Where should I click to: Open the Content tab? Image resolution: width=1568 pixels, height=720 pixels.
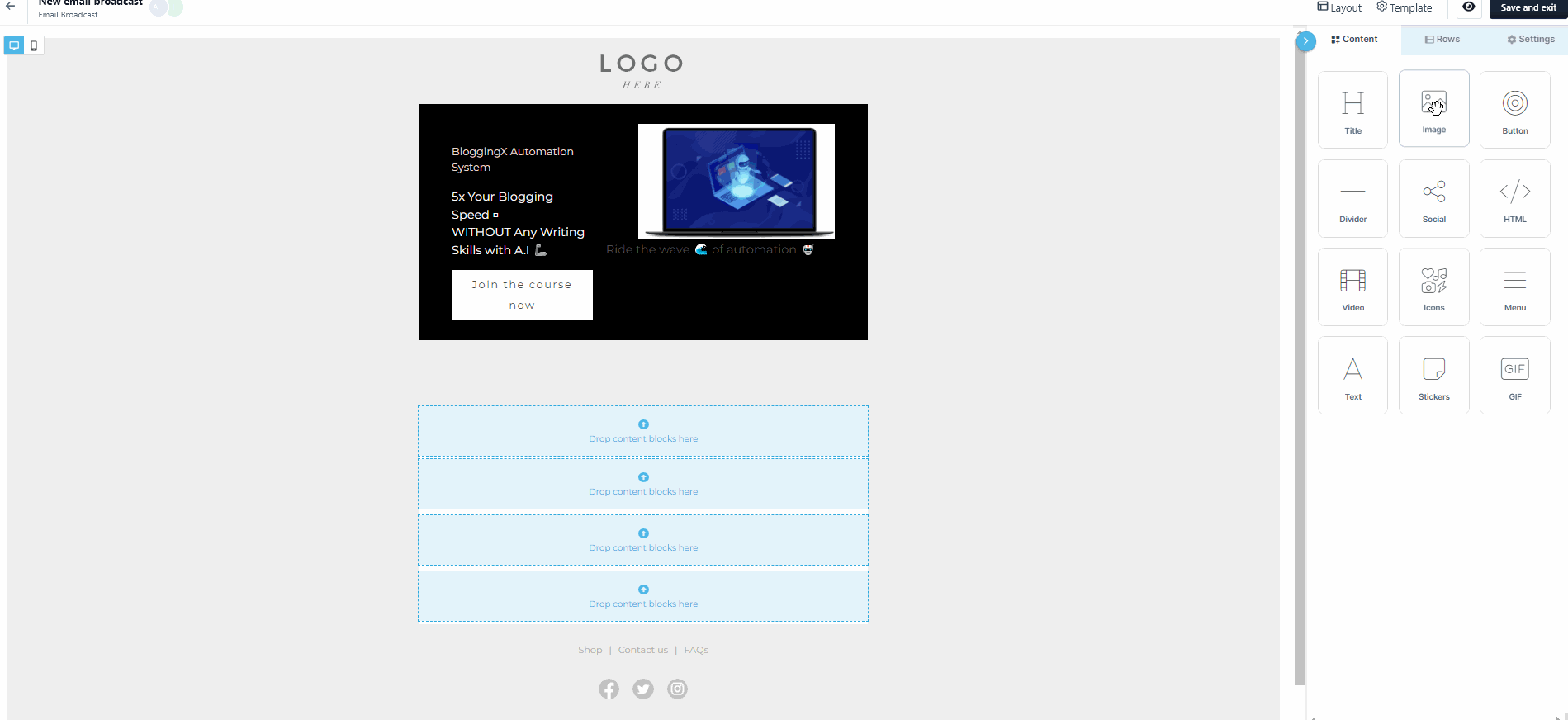coord(1354,40)
